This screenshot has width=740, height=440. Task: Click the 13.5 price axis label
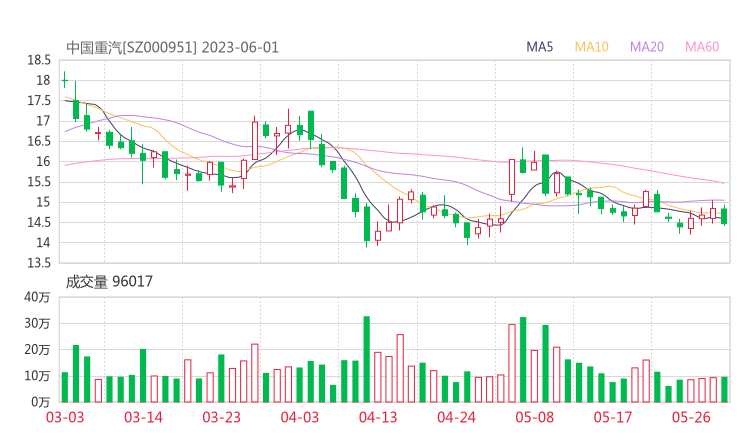pyautogui.click(x=39, y=263)
